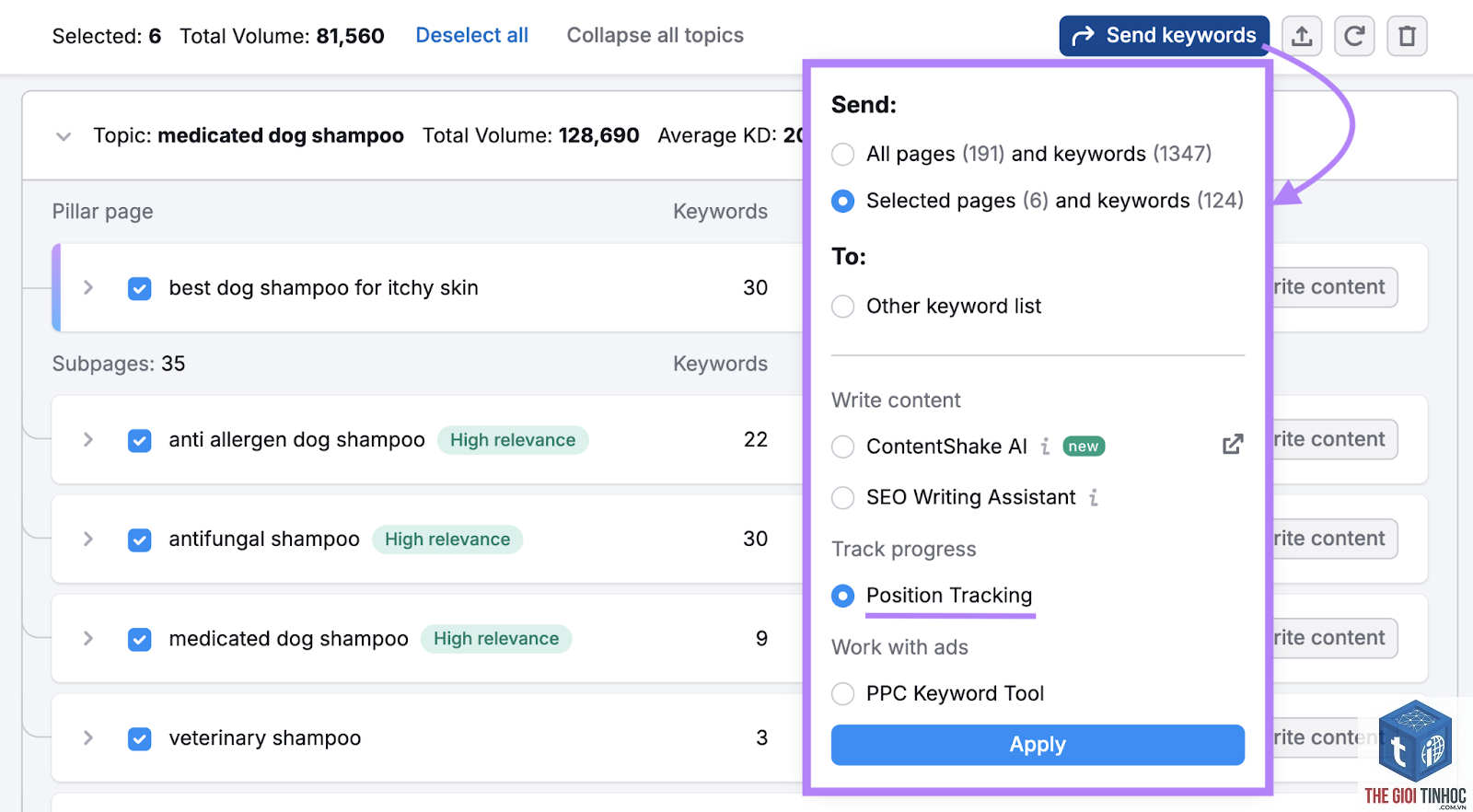Click the trash delete icon button
The image size is (1473, 812).
tap(1407, 36)
